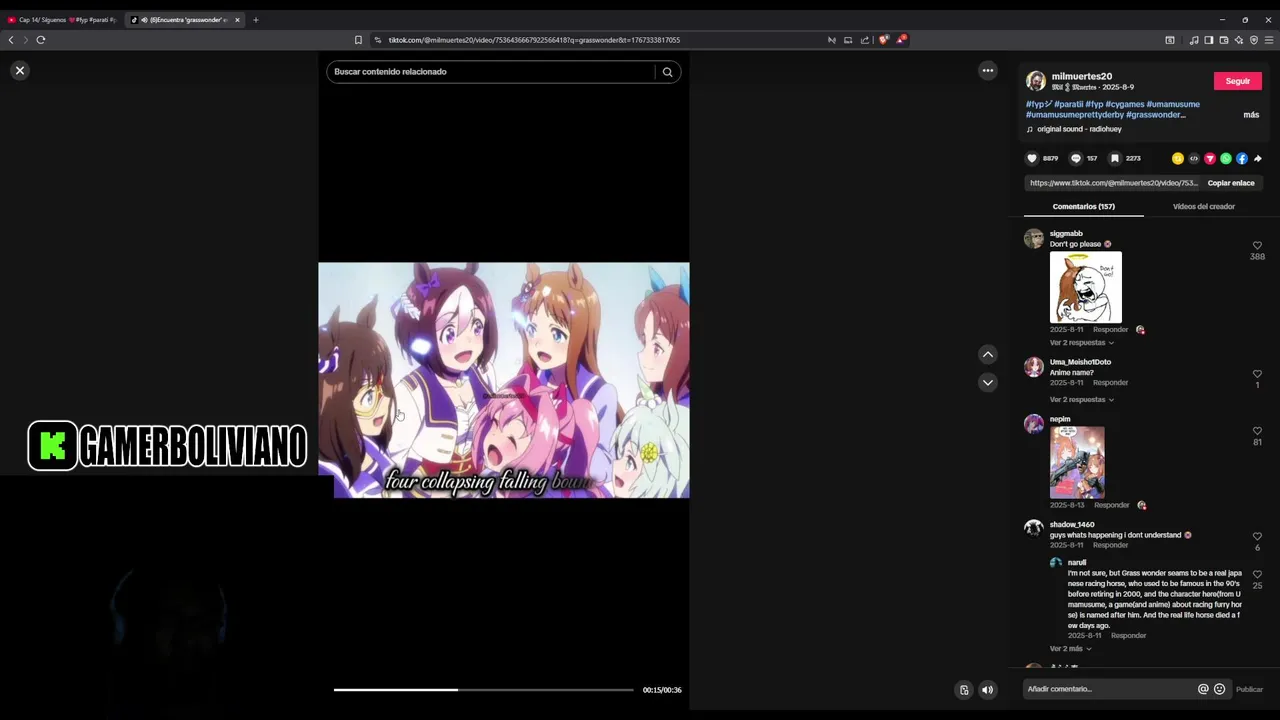
Task: Open the #umamusume hashtag link
Action: pos(1173,104)
